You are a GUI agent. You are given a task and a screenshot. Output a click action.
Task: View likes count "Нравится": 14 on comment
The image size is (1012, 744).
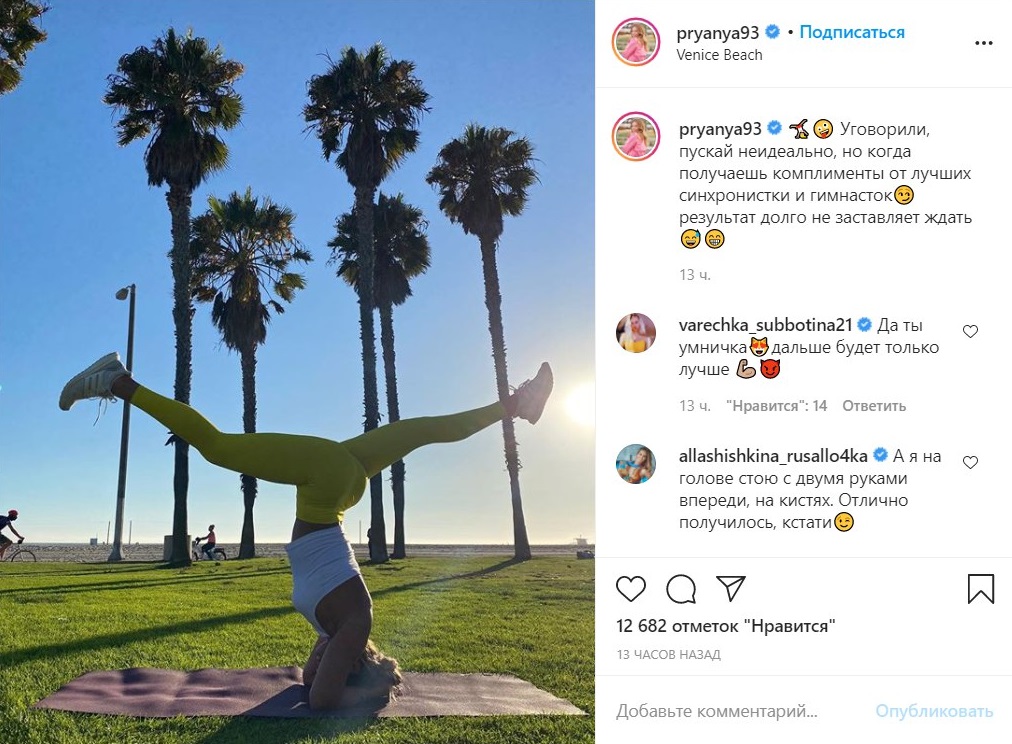click(776, 406)
